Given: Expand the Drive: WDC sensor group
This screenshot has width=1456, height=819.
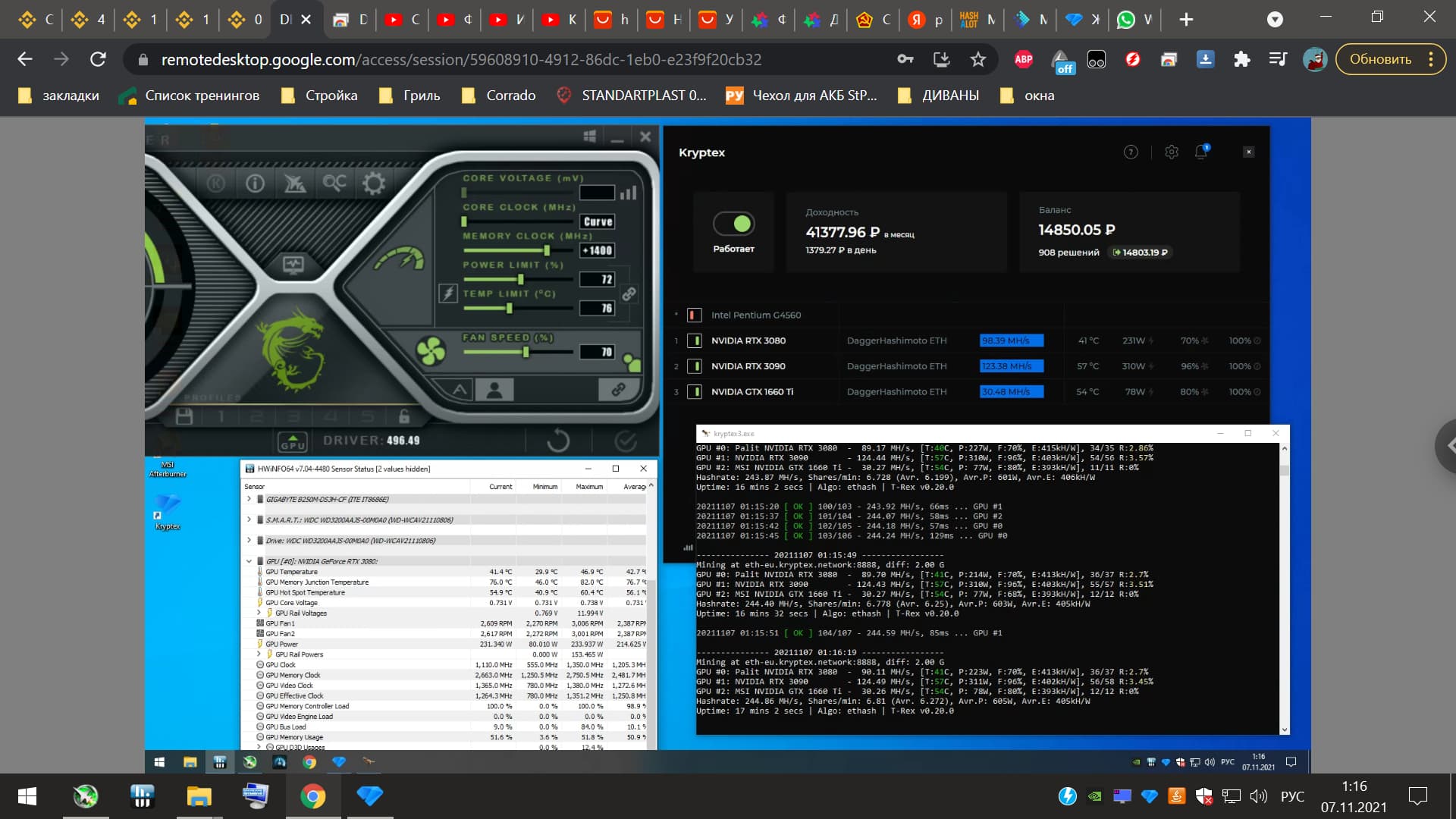Looking at the screenshot, I should [x=249, y=541].
